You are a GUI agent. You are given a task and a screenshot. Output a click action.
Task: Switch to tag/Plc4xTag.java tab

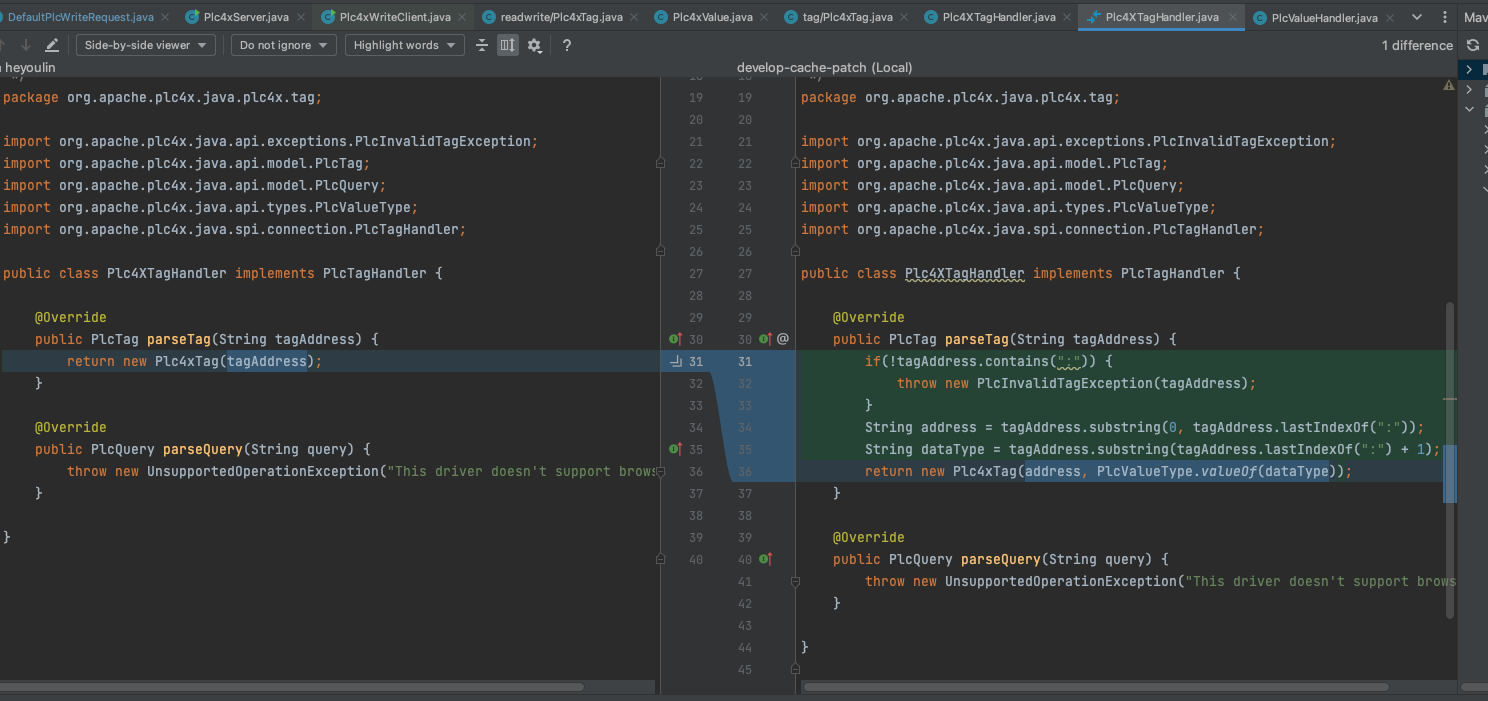pos(848,17)
